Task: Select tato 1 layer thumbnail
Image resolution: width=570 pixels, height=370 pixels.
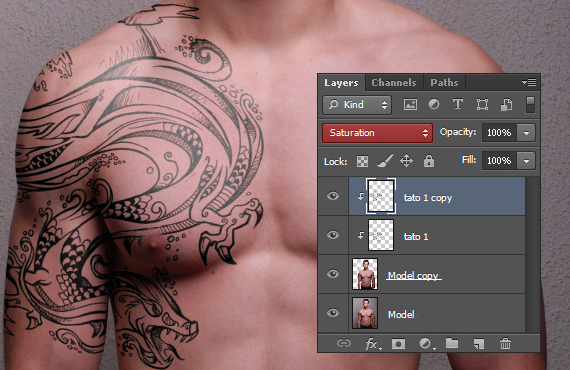Action: pyautogui.click(x=381, y=235)
